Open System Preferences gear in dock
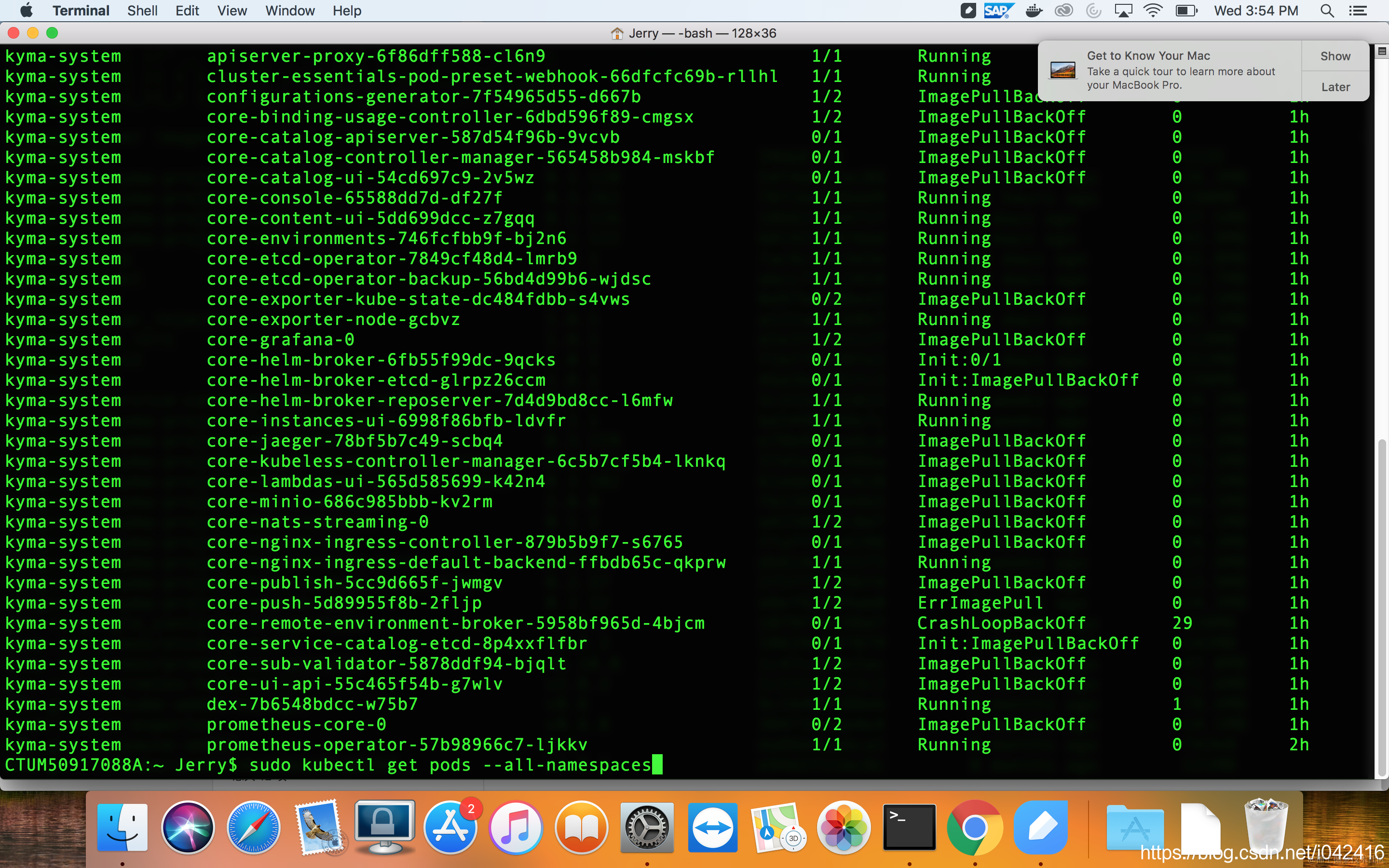Image resolution: width=1389 pixels, height=868 pixels. [647, 828]
